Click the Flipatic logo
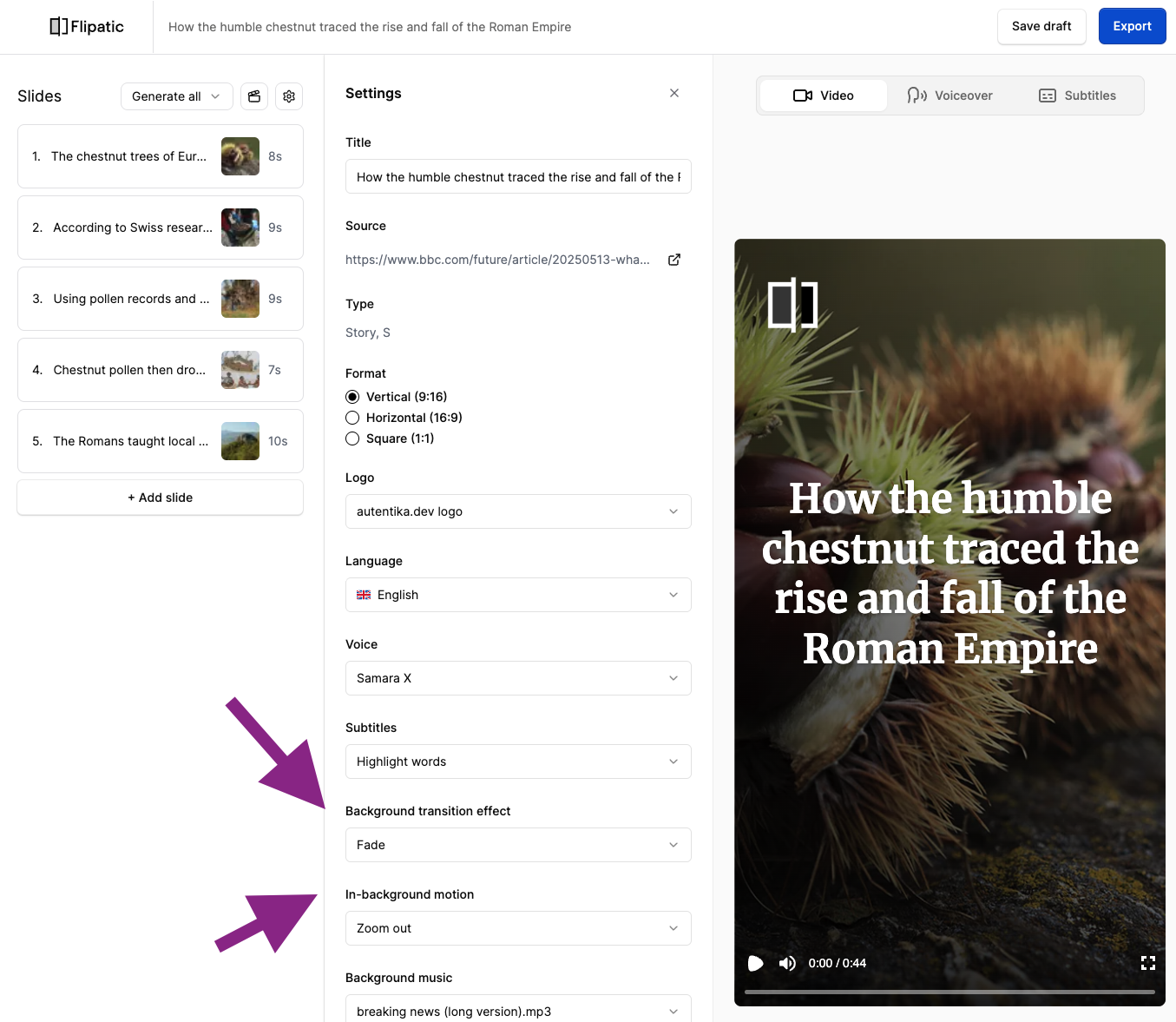This screenshot has height=1022, width=1176. pos(87,27)
